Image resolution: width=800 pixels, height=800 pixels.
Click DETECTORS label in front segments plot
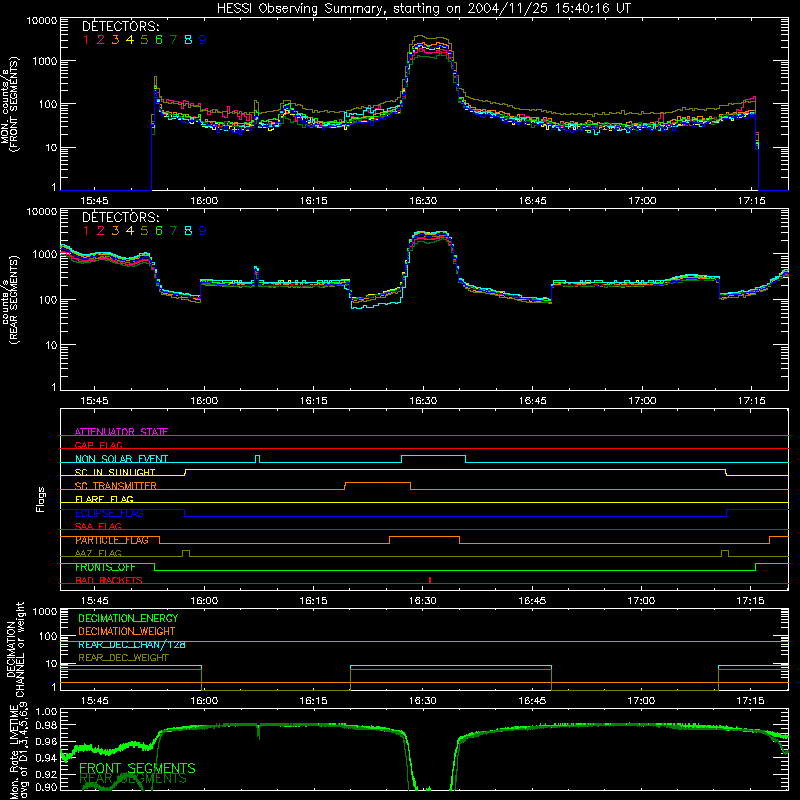[x=120, y=26]
